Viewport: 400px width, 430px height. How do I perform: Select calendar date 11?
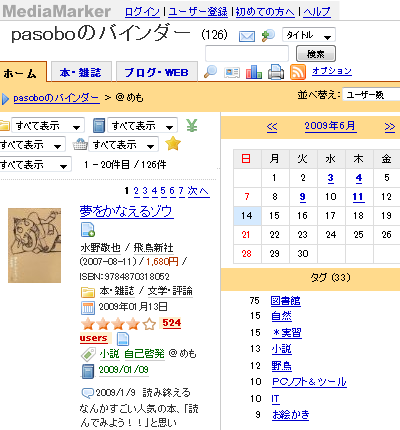358,197
